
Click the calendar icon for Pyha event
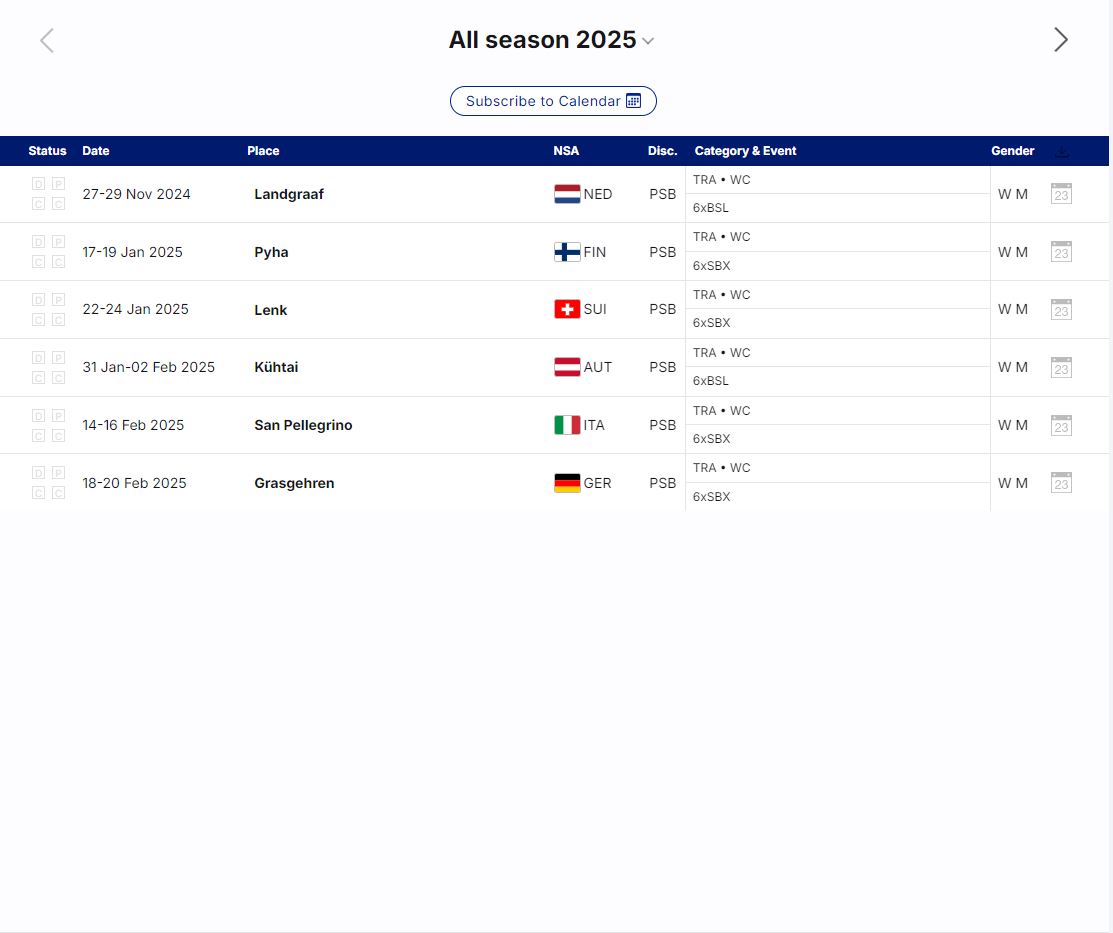1061,252
